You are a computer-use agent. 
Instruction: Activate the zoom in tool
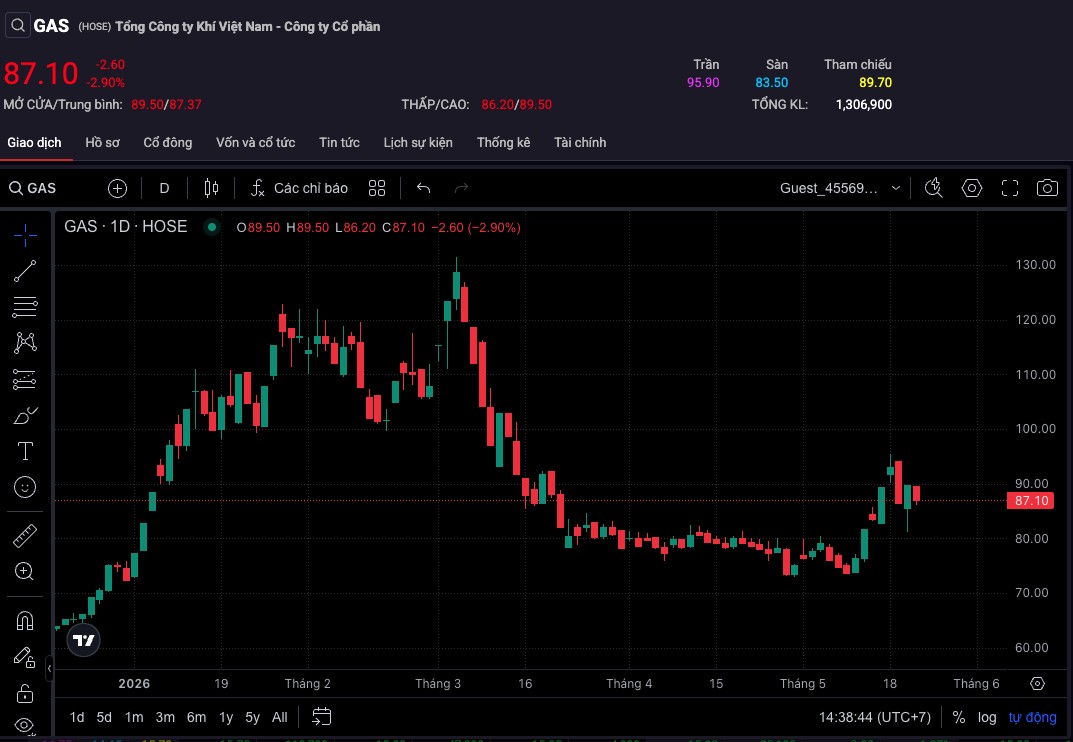pos(25,572)
